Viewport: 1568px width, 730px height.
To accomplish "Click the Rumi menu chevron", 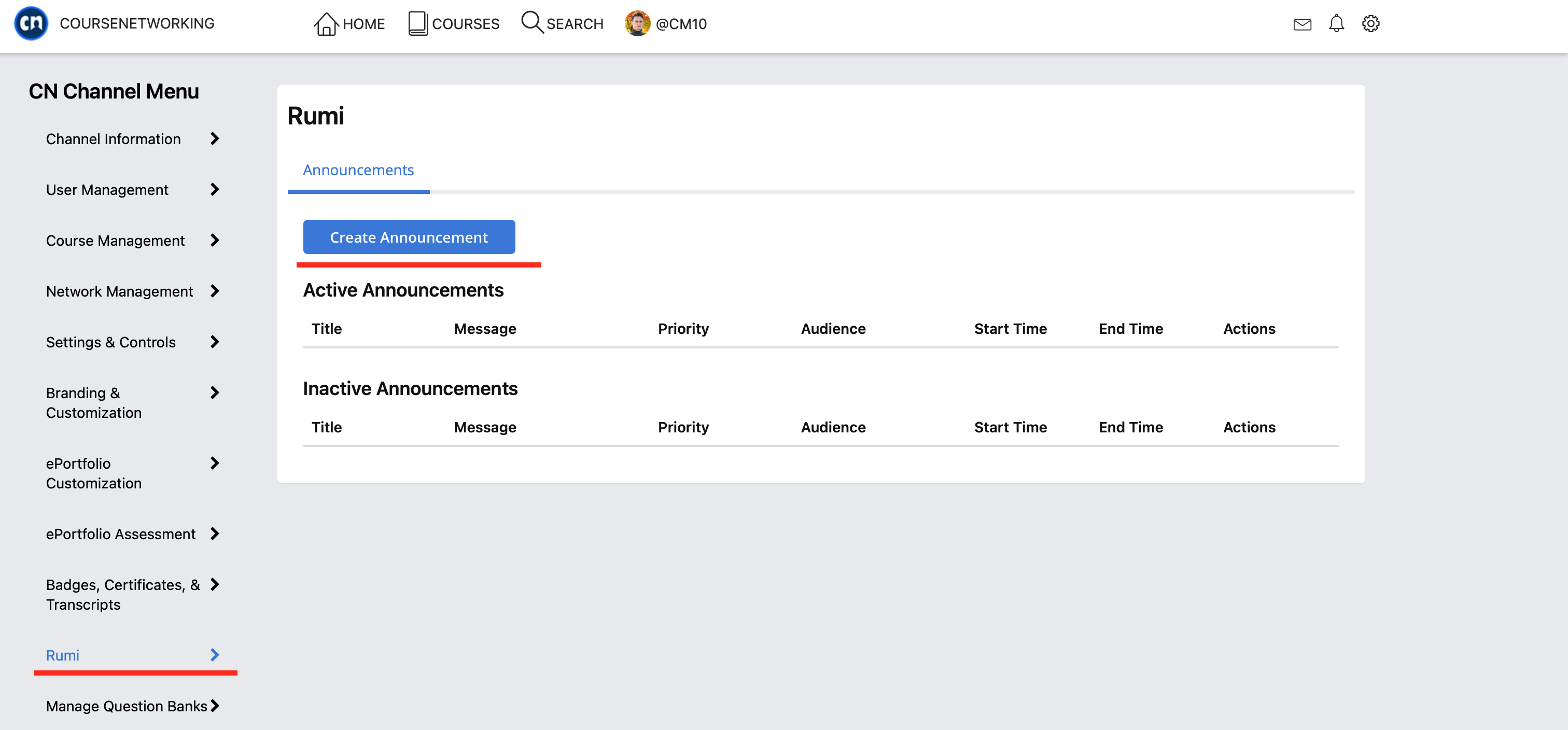I will [x=214, y=654].
